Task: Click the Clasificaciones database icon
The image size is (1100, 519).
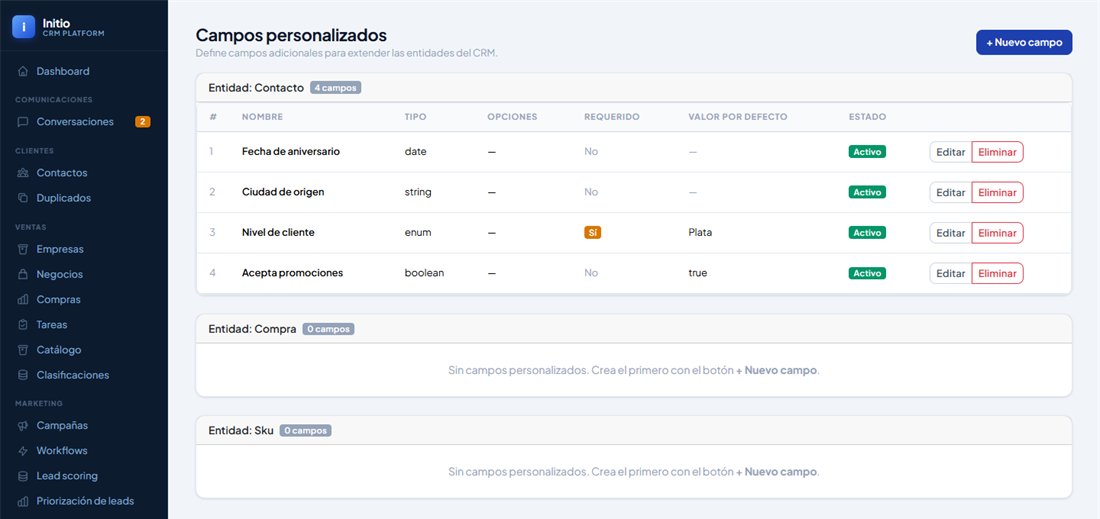Action: [23, 375]
